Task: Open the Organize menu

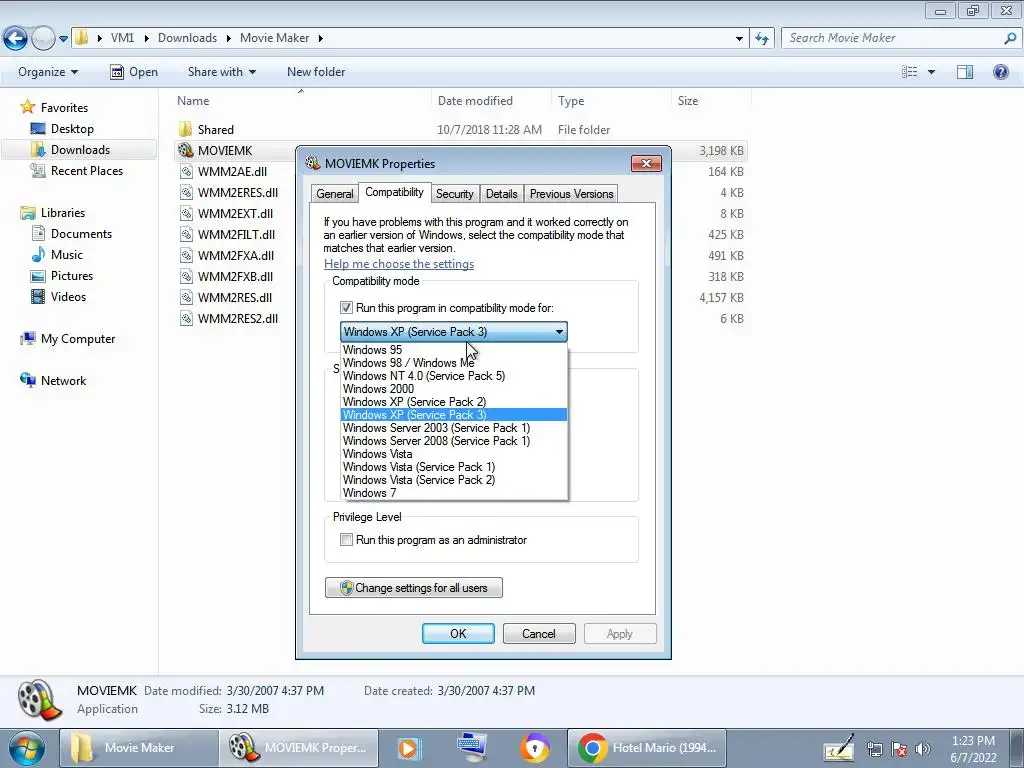Action: tap(48, 72)
